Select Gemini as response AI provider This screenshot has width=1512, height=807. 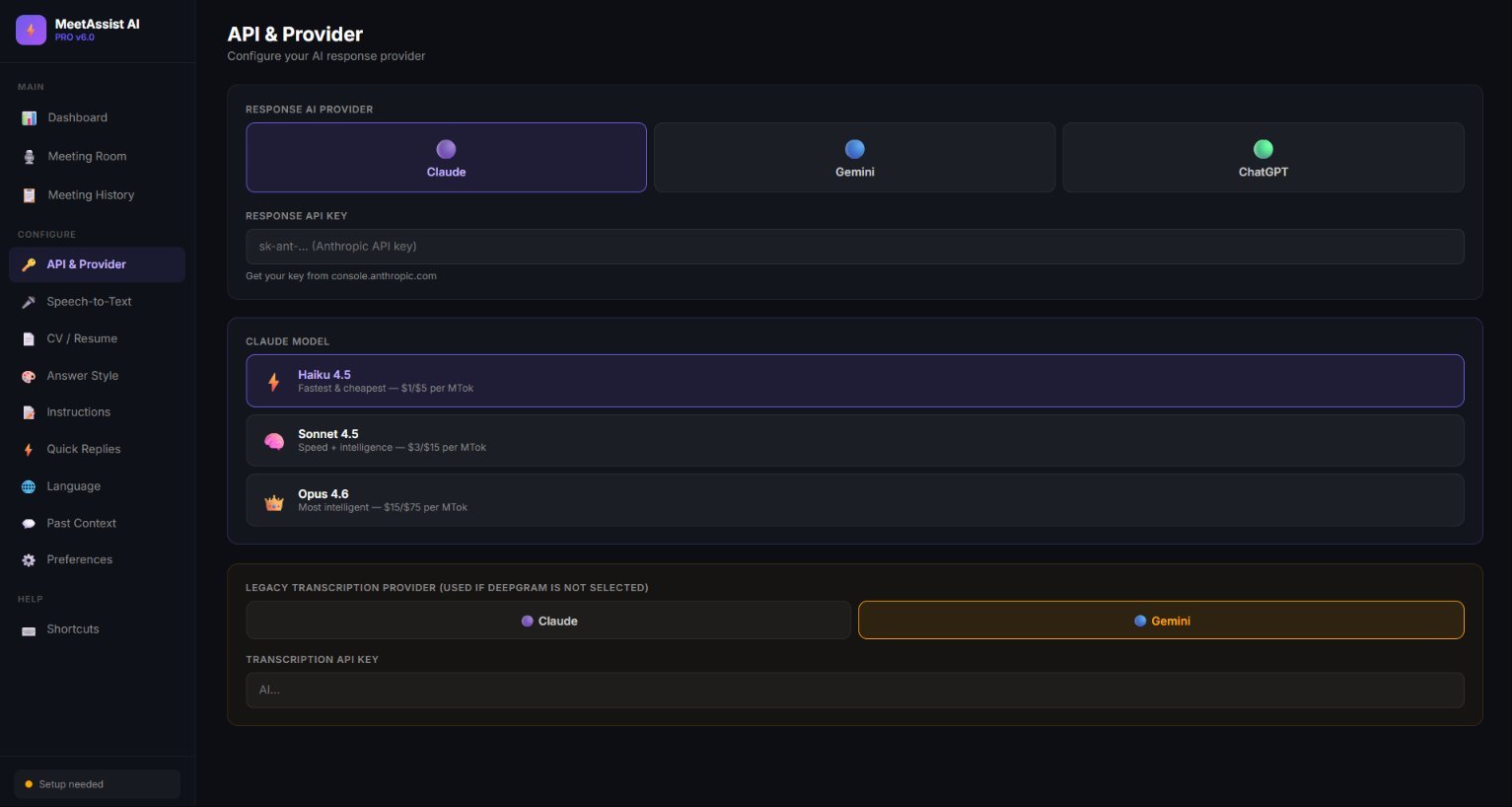pos(855,157)
